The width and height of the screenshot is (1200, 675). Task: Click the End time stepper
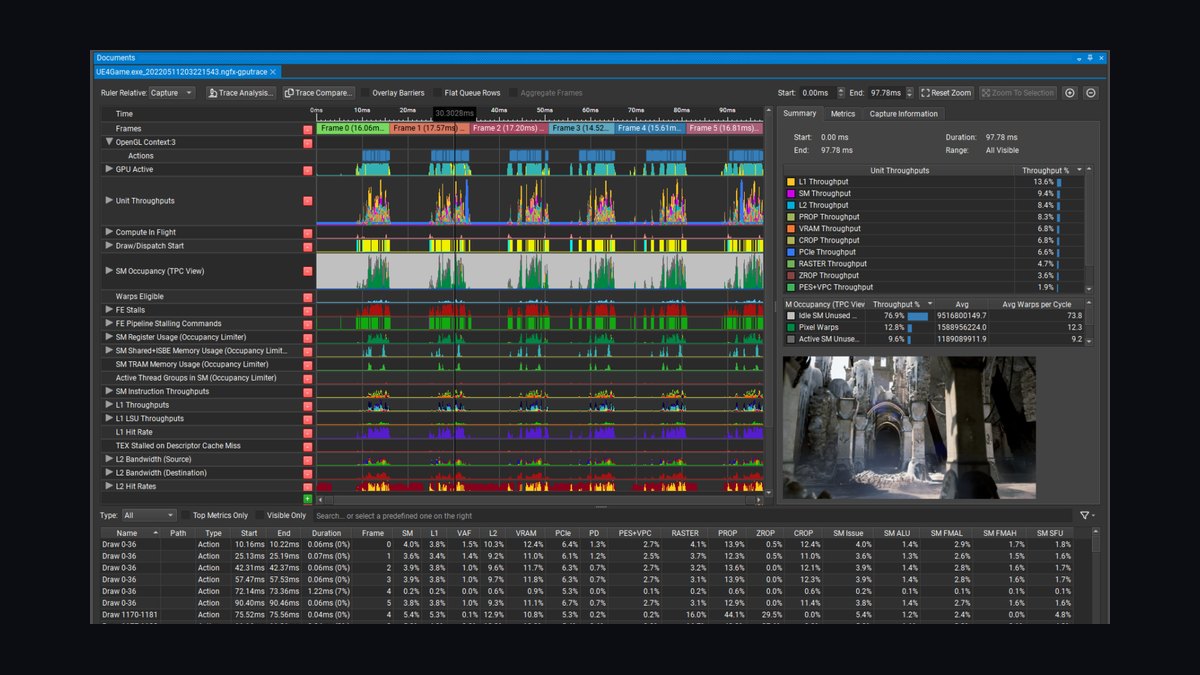(911, 93)
